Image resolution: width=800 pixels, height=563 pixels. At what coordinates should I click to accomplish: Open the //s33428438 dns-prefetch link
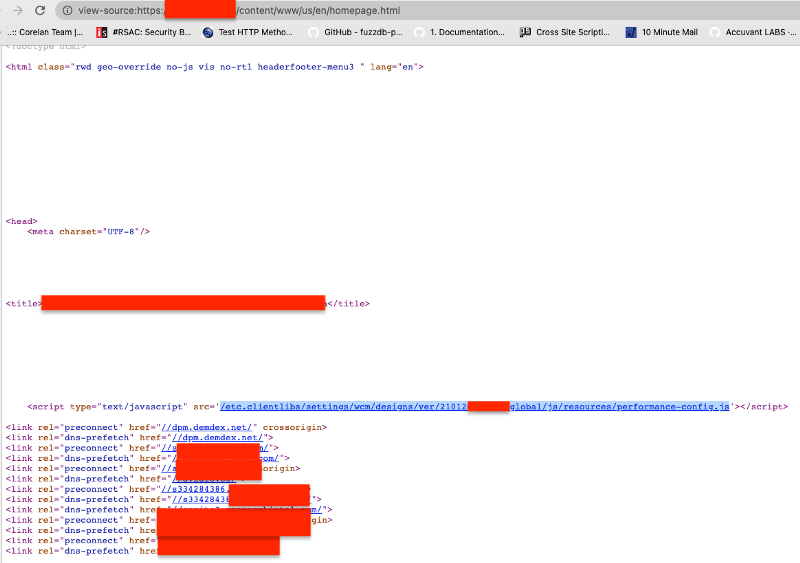pyautogui.click(x=201, y=499)
